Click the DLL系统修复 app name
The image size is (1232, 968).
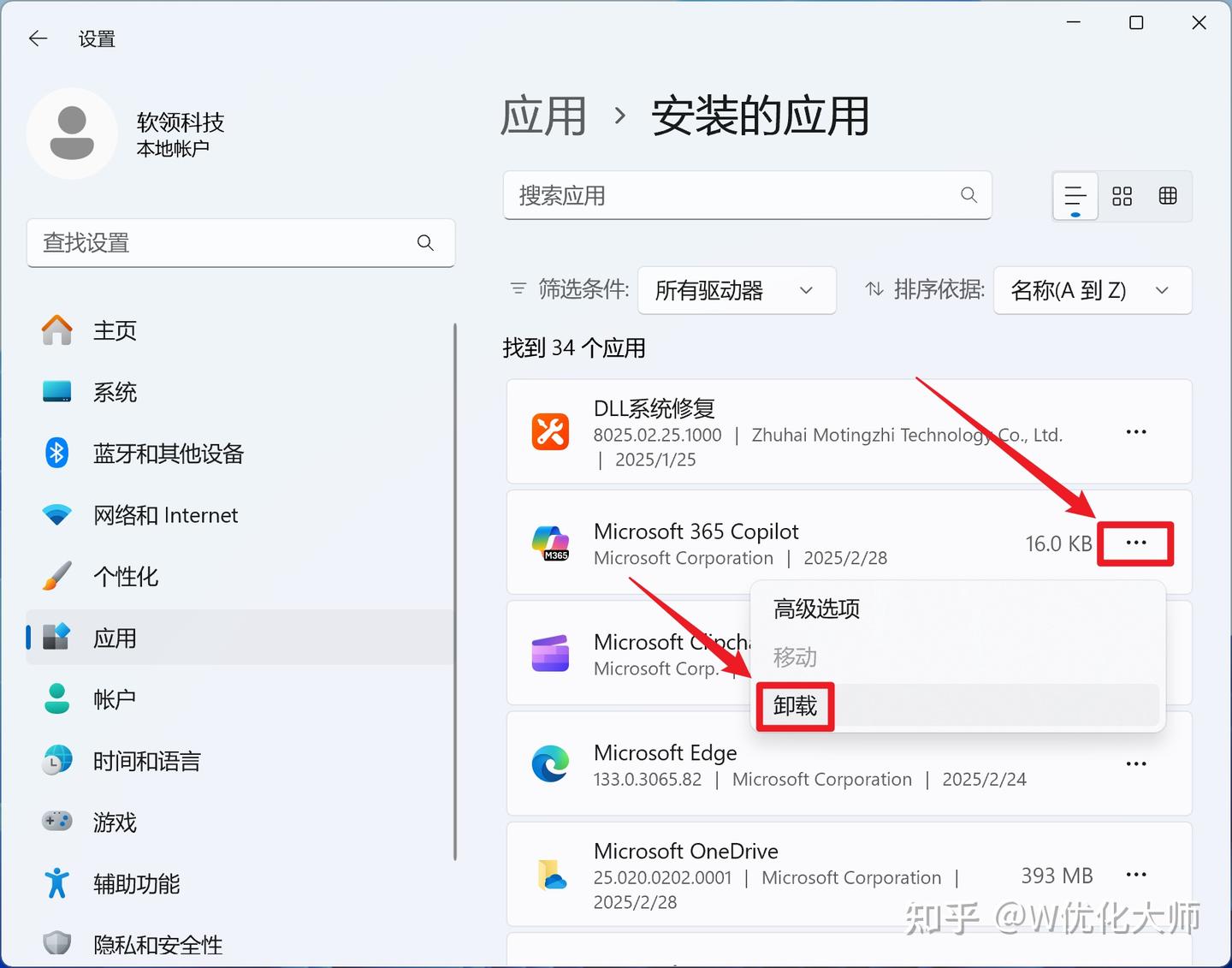point(654,408)
